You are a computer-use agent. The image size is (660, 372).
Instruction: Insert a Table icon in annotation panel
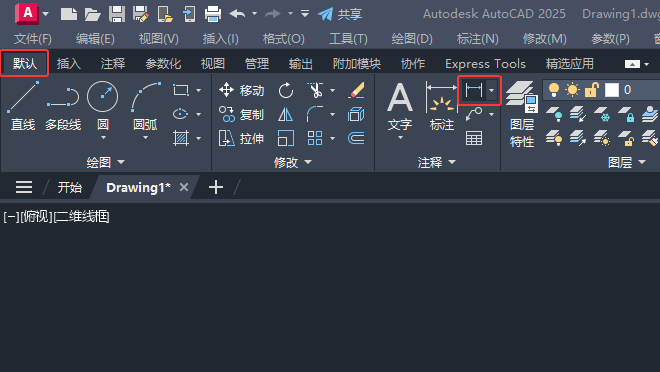pos(474,138)
